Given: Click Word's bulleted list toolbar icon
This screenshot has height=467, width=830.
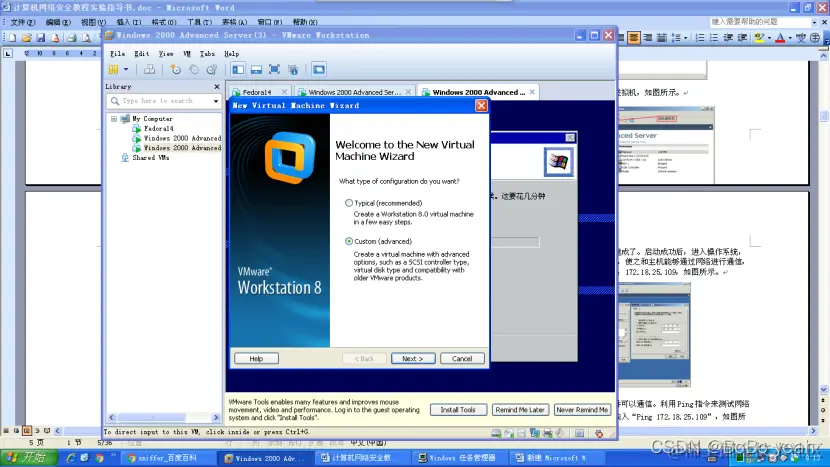Looking at the screenshot, I should pos(714,38).
